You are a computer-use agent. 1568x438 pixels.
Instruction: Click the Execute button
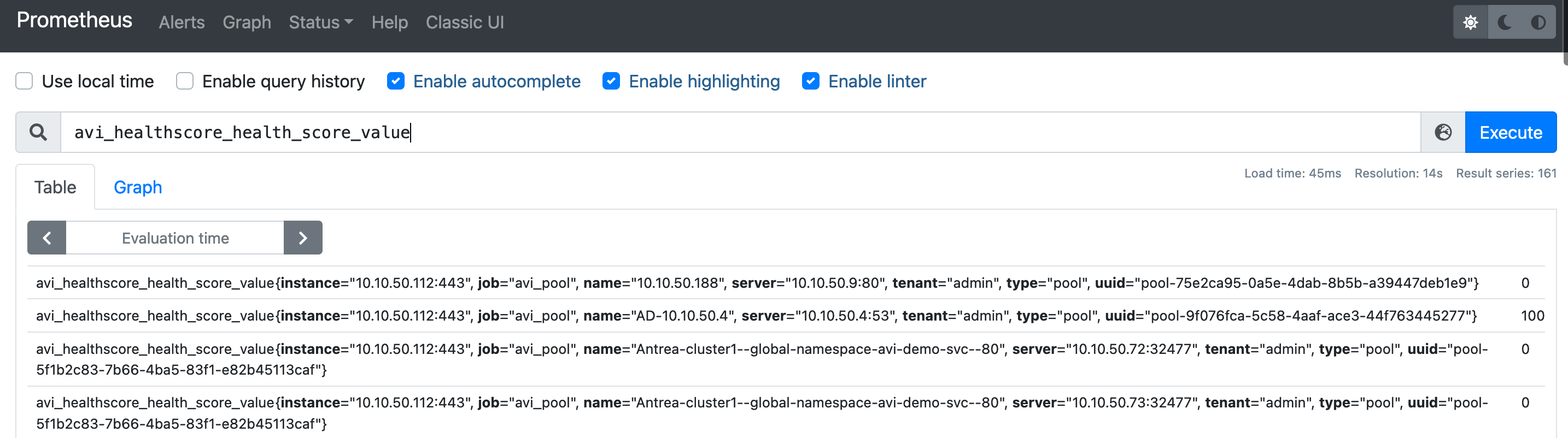pos(1511,132)
